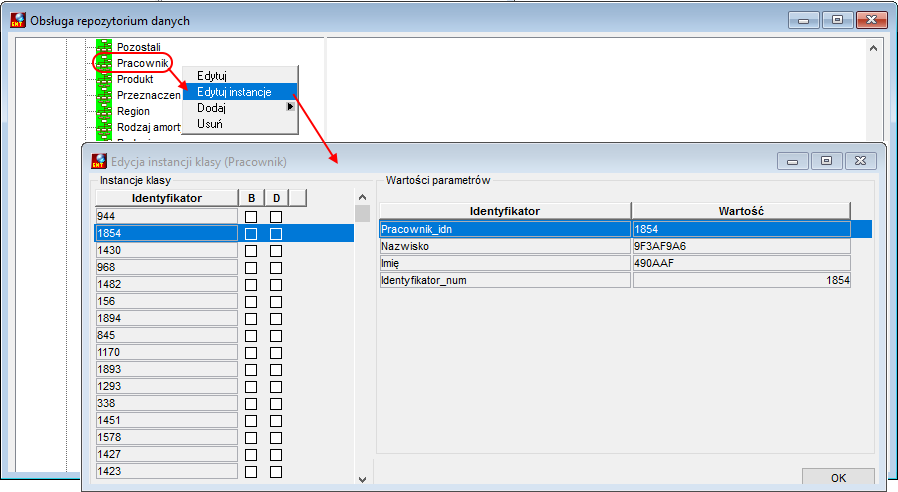Select instance 1430 in the list
Viewport: 898px width, 492px height.
(166, 250)
